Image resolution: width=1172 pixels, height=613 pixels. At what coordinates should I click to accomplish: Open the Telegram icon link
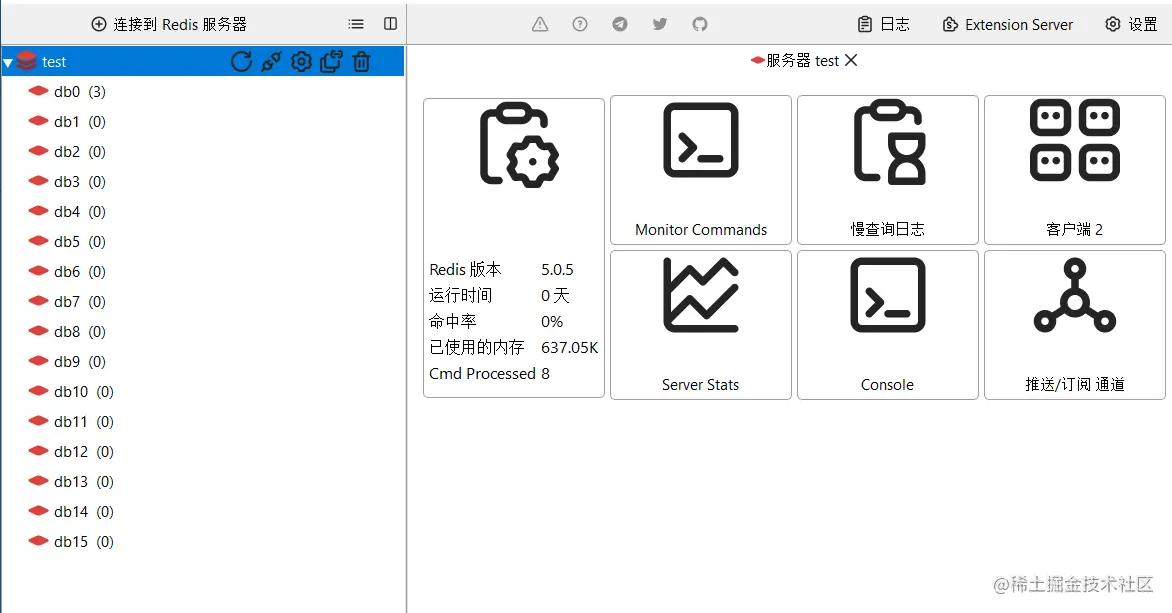point(620,24)
